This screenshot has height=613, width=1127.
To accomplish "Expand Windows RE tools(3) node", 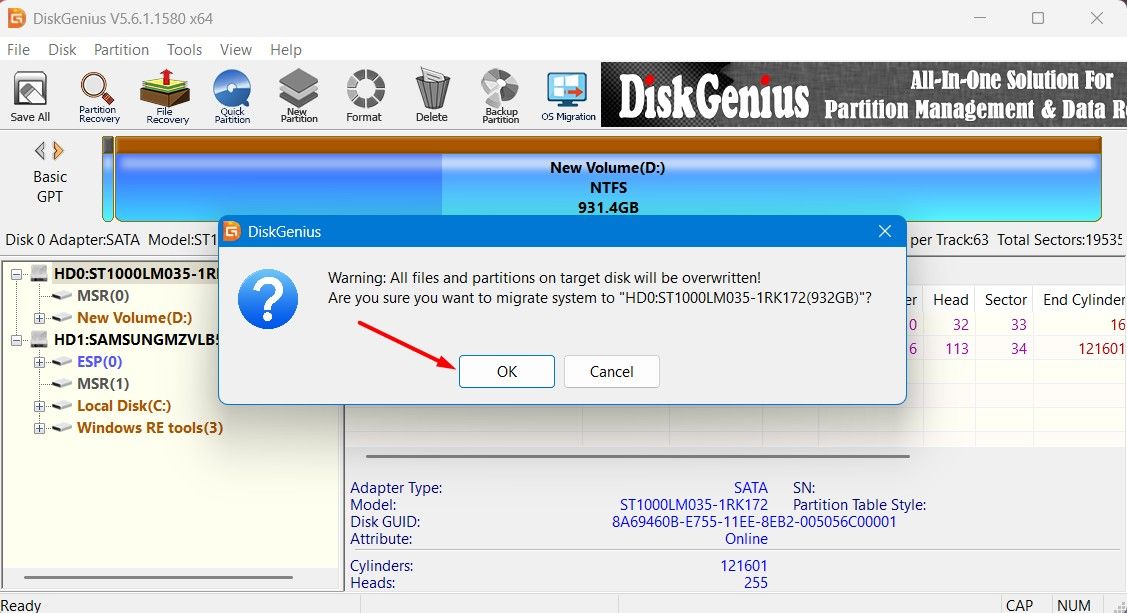I will (40, 428).
